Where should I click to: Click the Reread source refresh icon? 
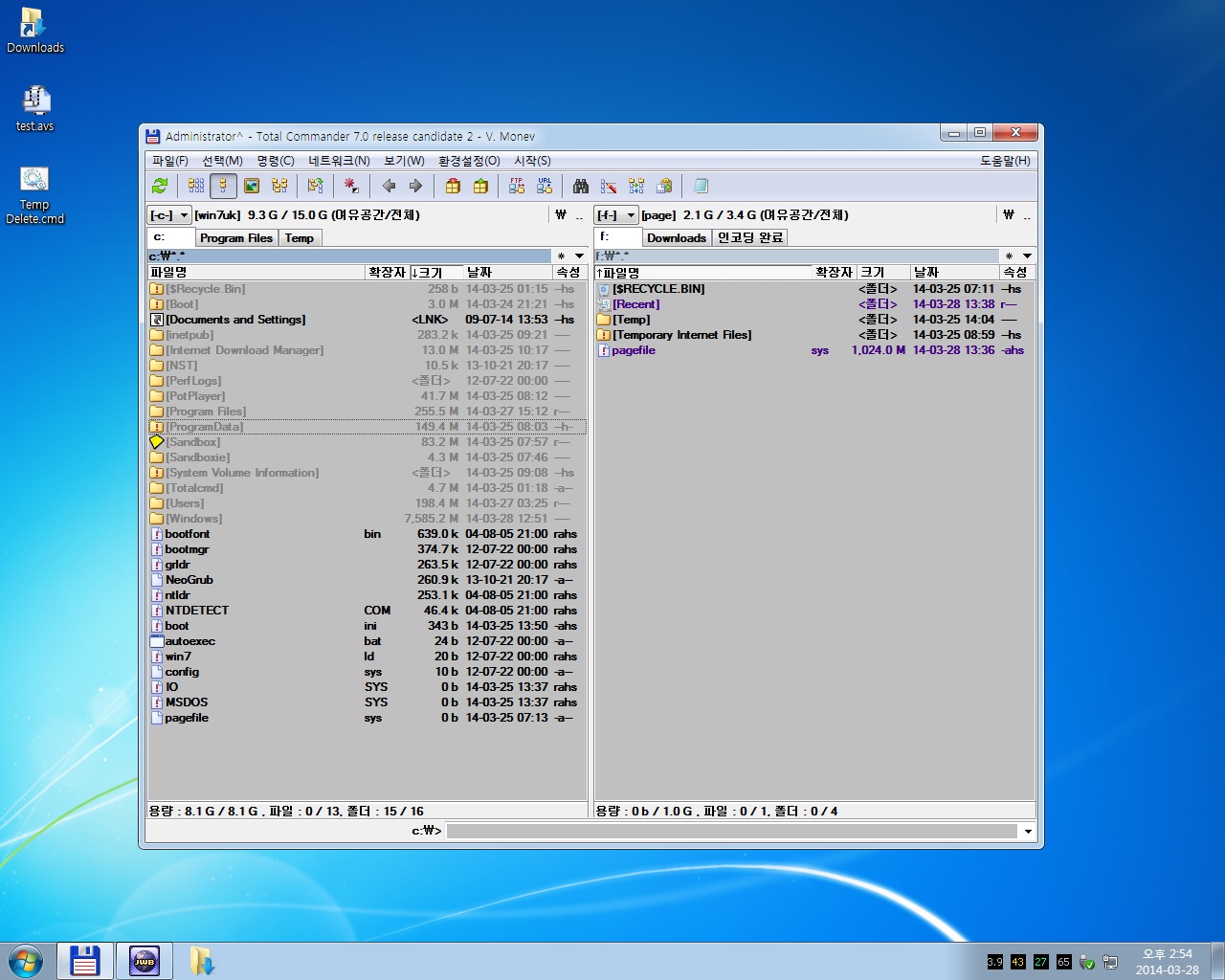click(160, 186)
